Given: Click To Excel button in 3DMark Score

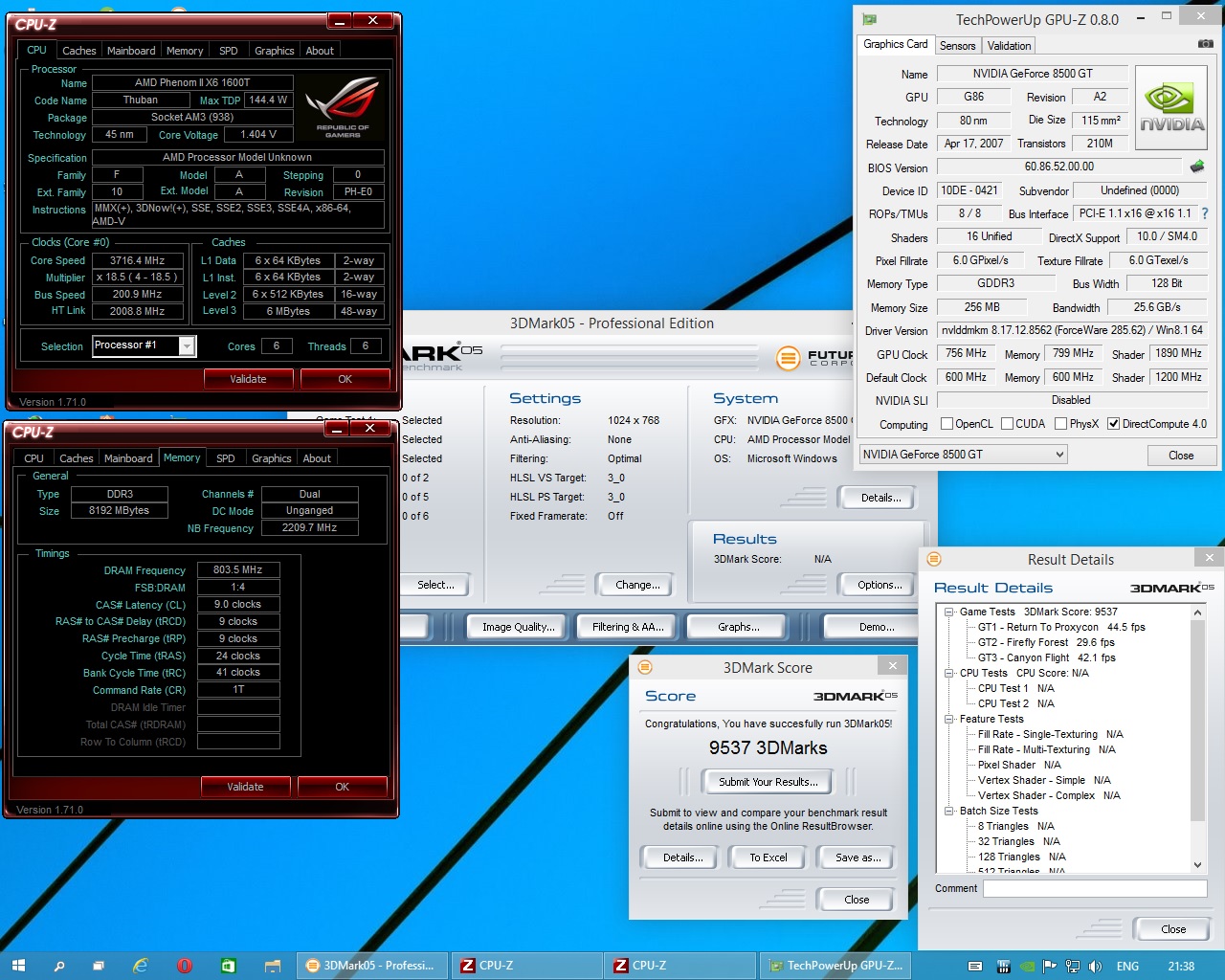Looking at the screenshot, I should tap(768, 857).
